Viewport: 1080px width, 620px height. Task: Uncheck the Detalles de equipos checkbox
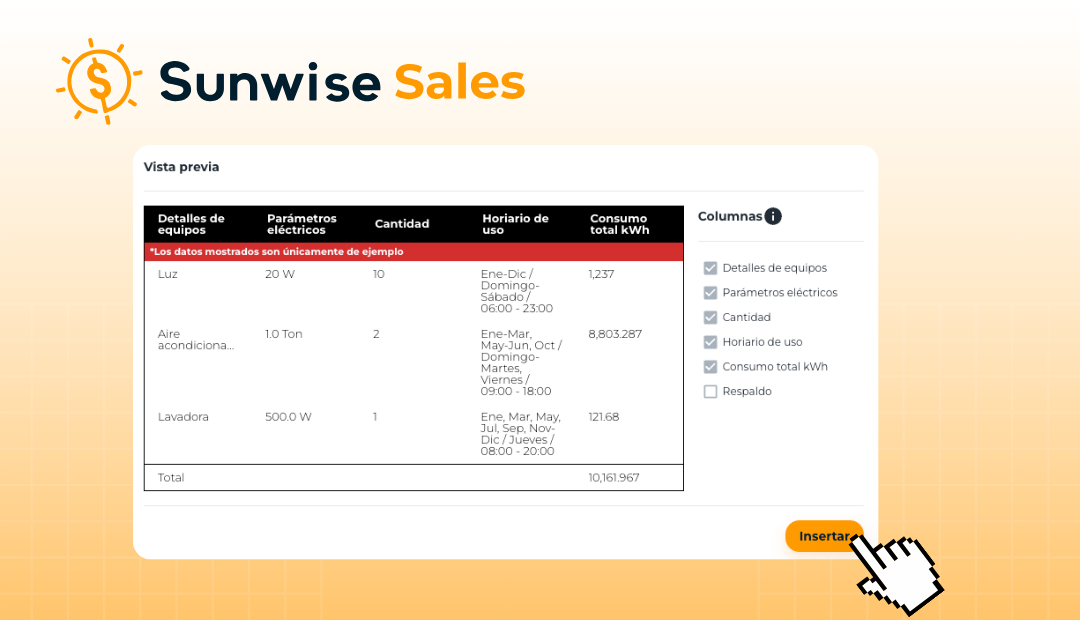pyautogui.click(x=710, y=268)
